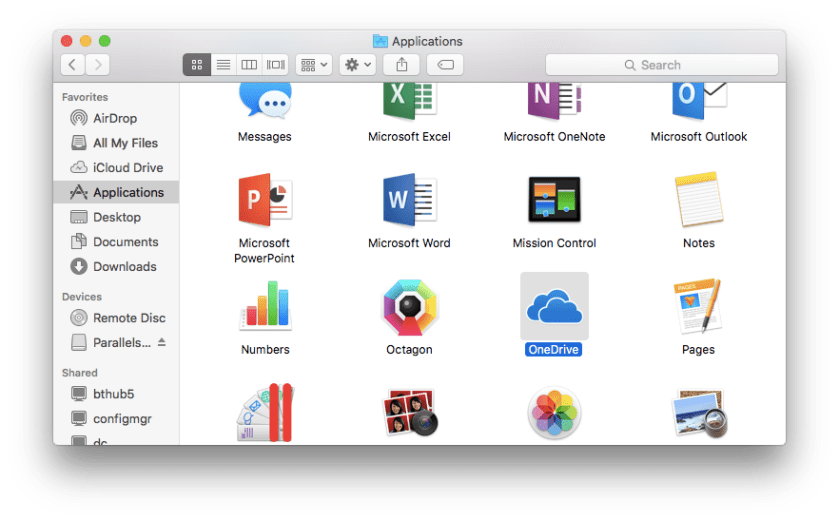Select the Photos flower app icon

coord(554,413)
